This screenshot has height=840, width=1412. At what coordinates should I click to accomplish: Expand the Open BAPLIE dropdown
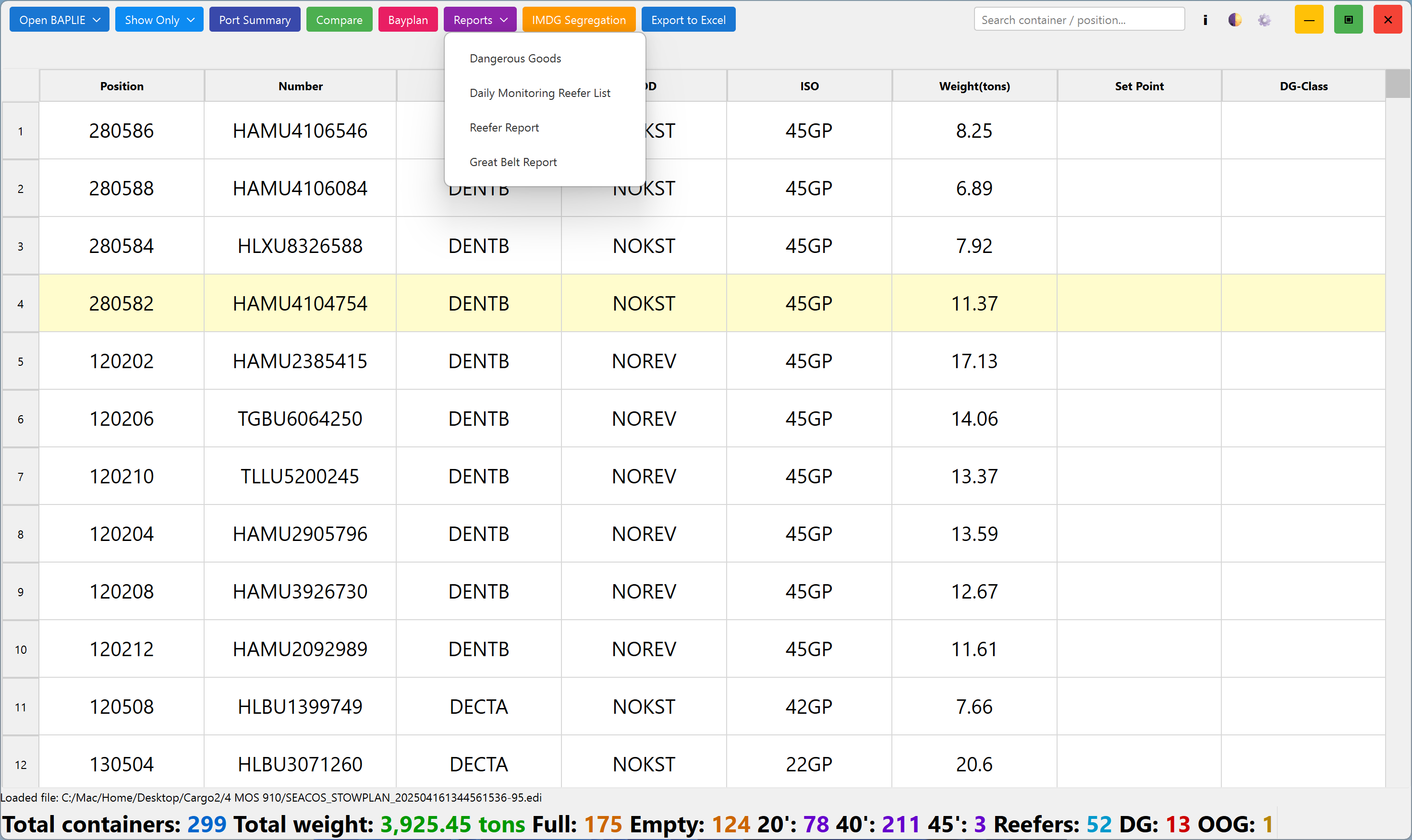point(60,20)
